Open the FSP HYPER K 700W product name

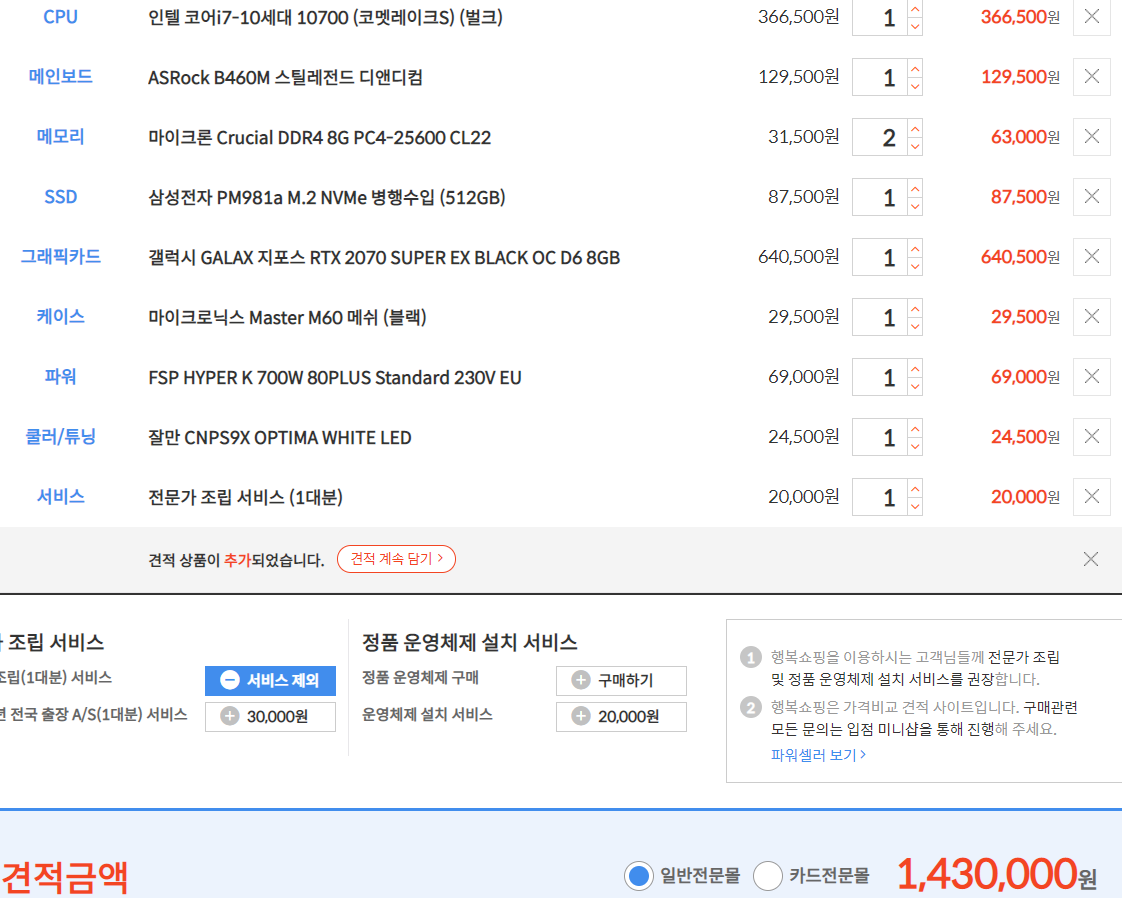coord(335,377)
